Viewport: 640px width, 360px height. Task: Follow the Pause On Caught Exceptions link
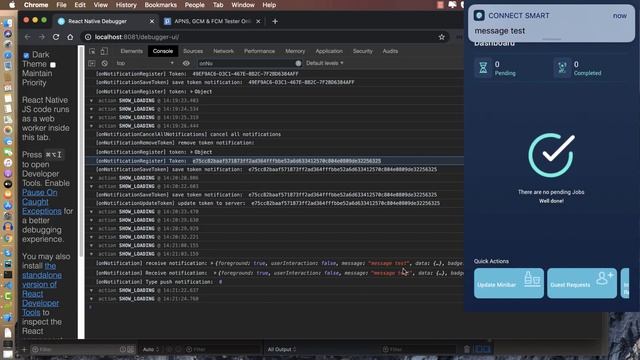(42, 202)
